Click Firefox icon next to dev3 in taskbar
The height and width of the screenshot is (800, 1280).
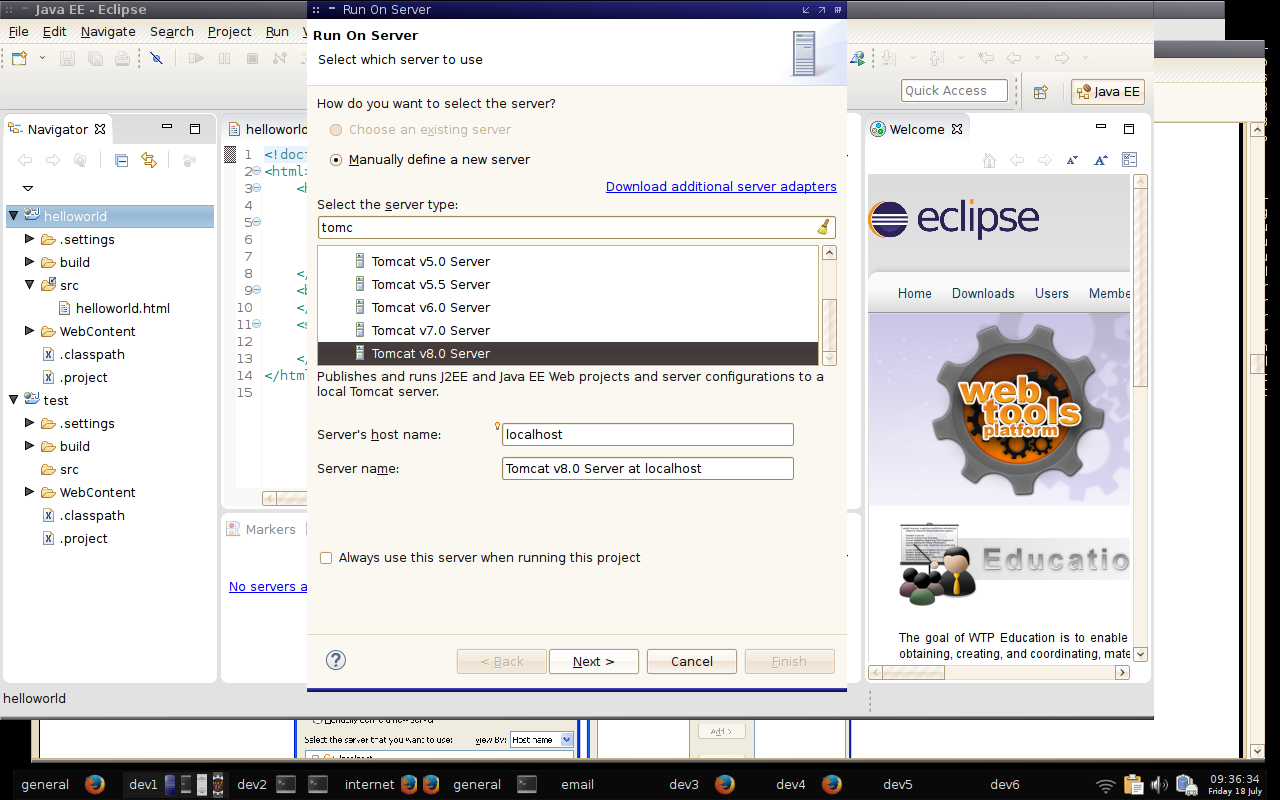pyautogui.click(x=725, y=784)
